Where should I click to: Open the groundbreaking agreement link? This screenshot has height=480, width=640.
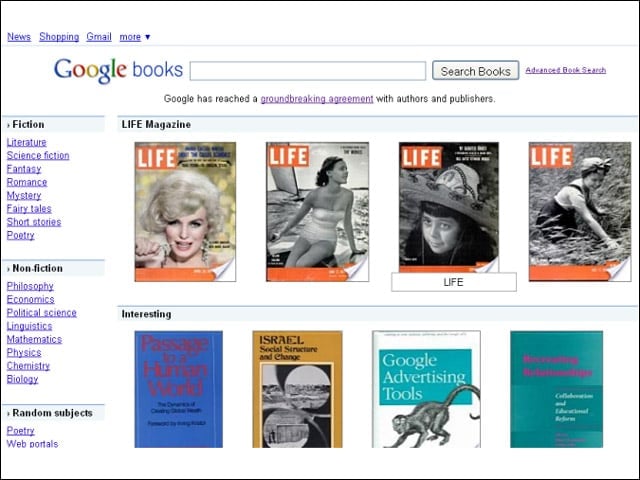pos(317,99)
